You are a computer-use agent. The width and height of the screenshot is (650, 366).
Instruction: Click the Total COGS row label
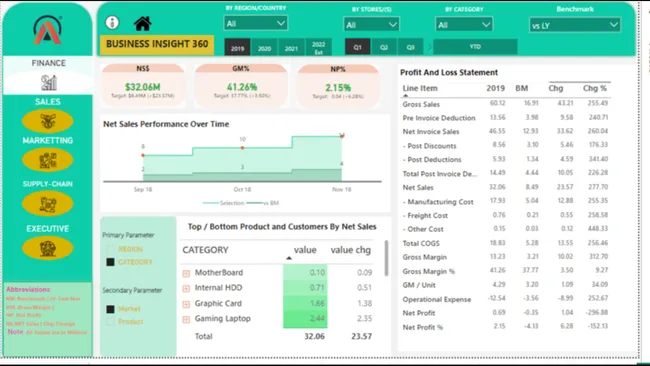[x=421, y=243]
